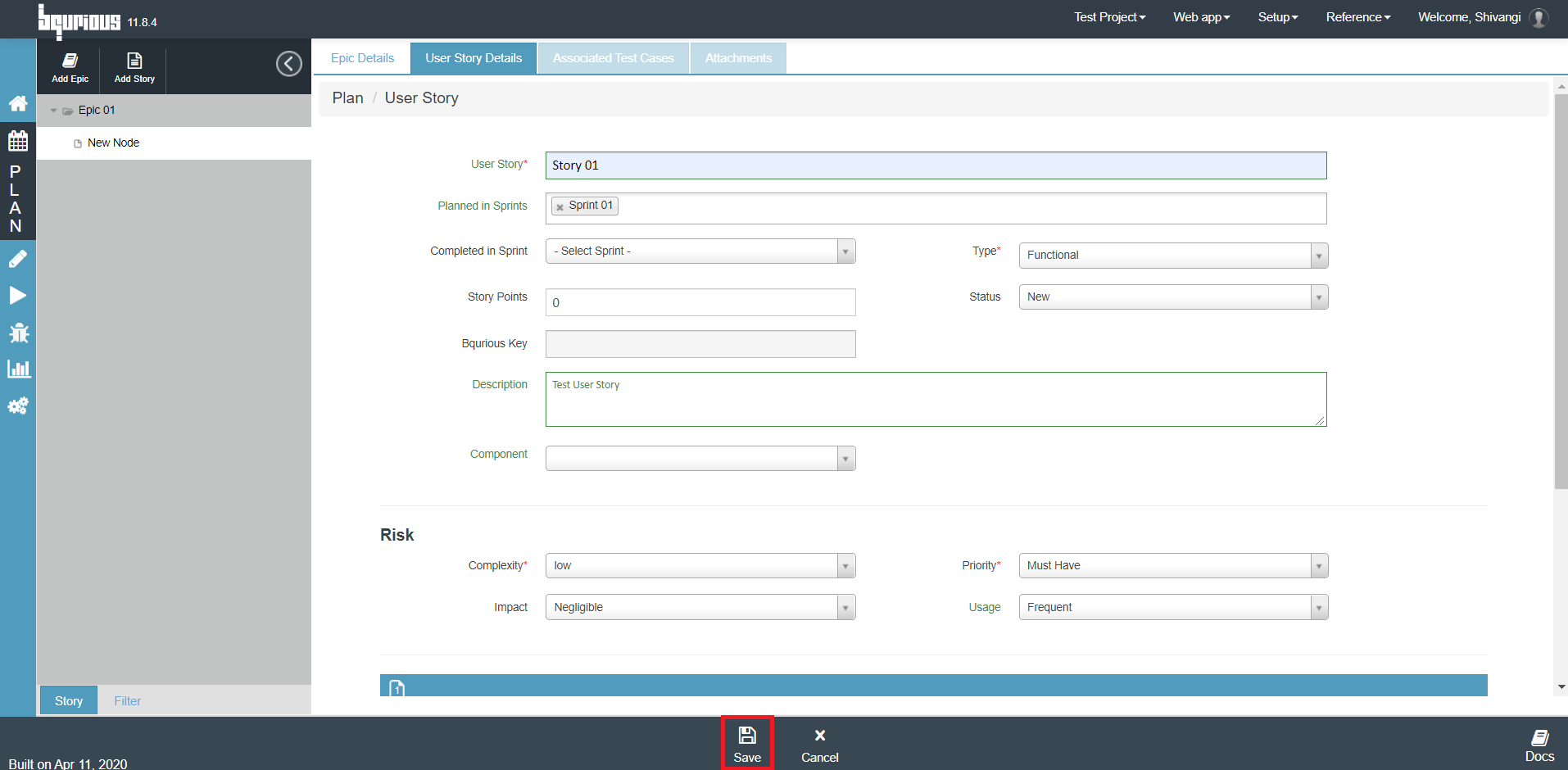
Task: Click the User Story name field
Action: point(936,165)
